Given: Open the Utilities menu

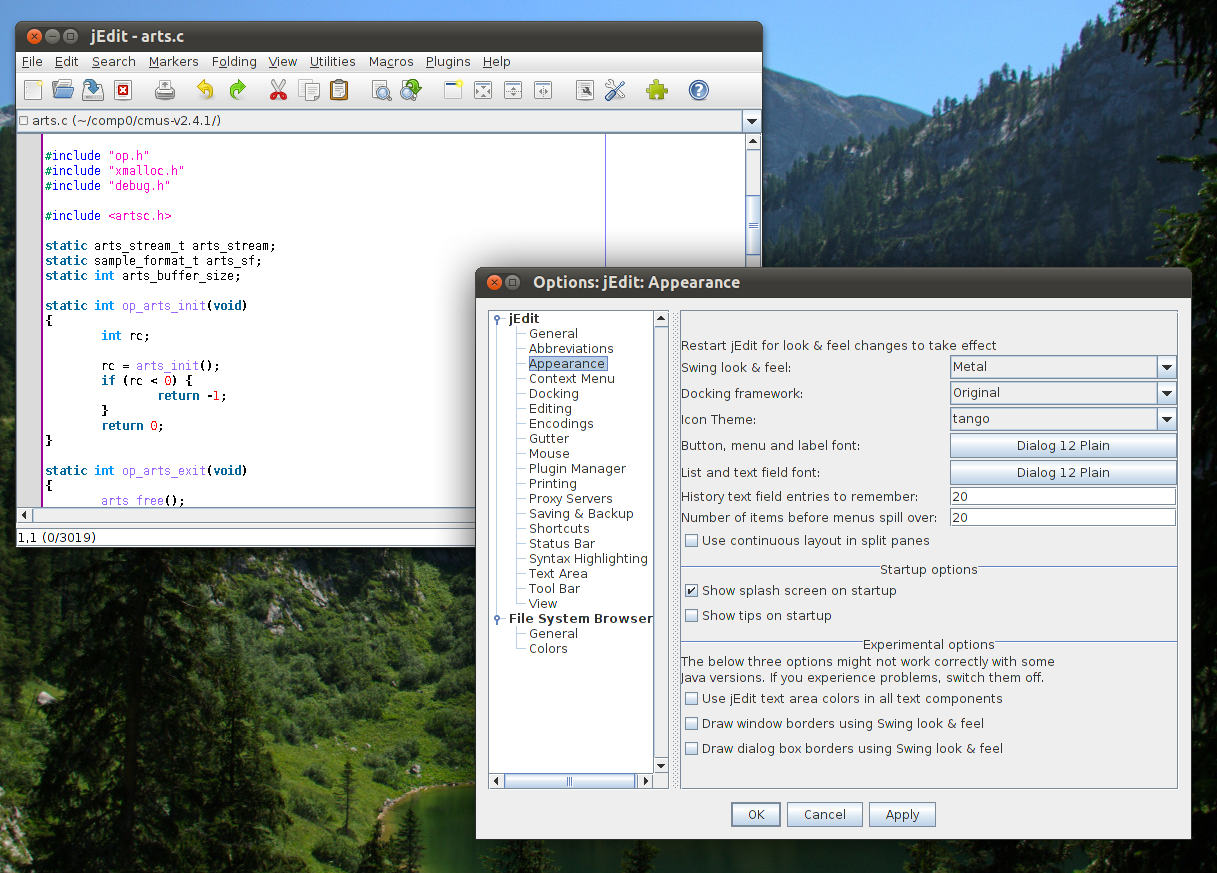Looking at the screenshot, I should pyautogui.click(x=333, y=62).
